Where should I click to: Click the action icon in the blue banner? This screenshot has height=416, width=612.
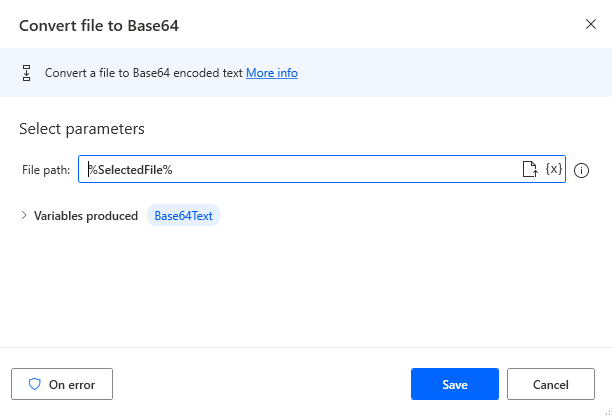click(27, 73)
